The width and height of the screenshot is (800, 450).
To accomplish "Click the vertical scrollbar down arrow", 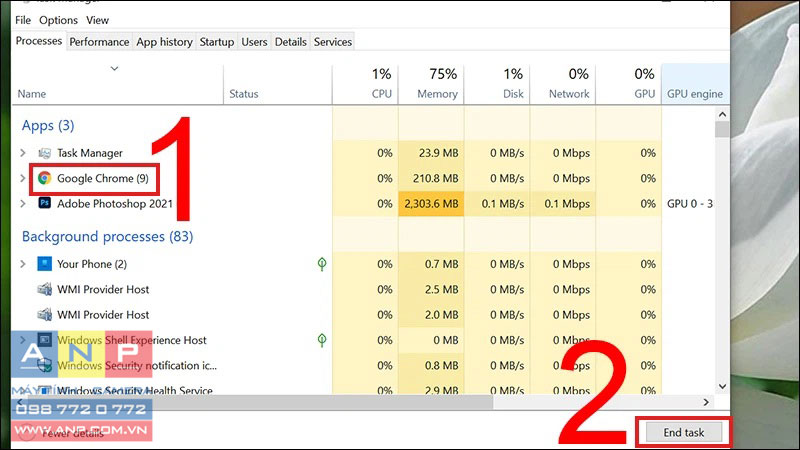I will 722,386.
